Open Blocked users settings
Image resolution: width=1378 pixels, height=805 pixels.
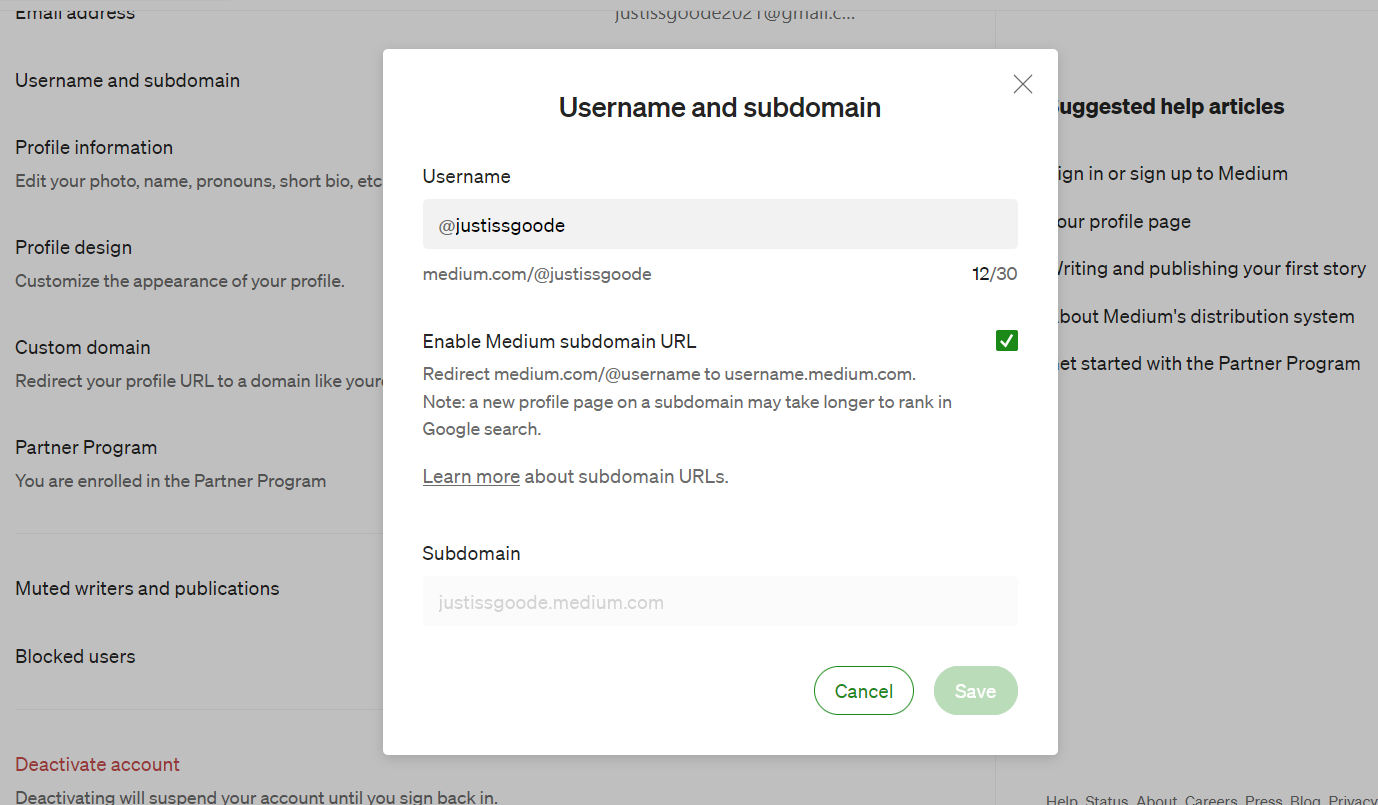coord(75,656)
